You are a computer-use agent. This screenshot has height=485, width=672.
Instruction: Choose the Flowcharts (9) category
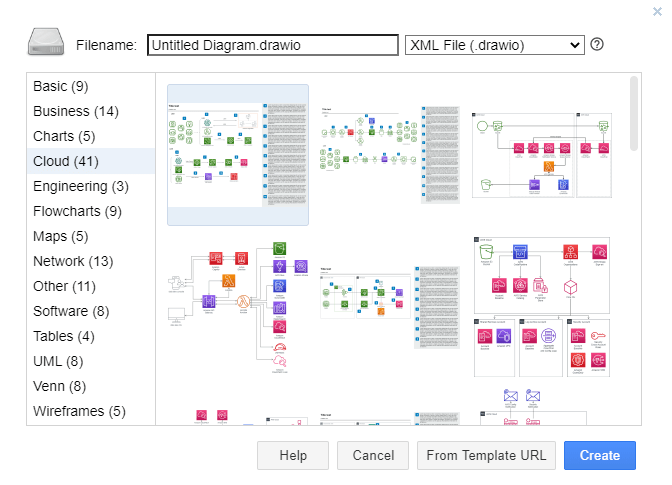[78, 211]
